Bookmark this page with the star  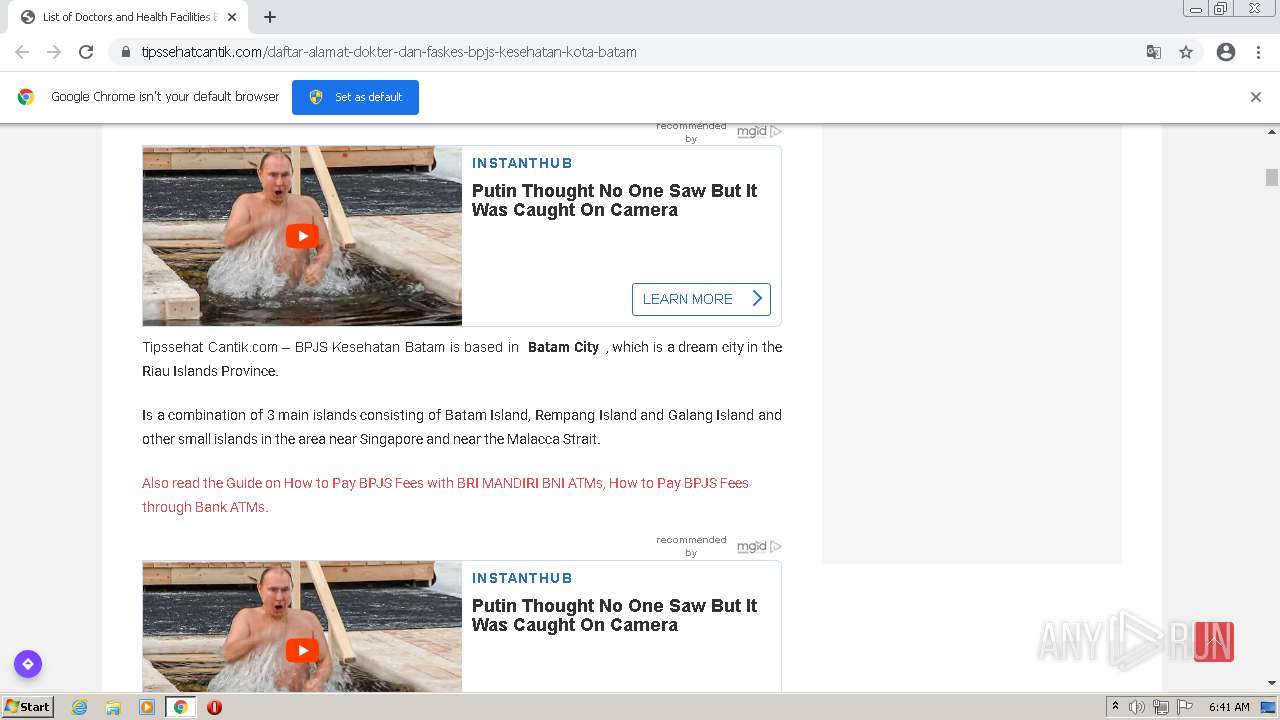[x=1186, y=52]
